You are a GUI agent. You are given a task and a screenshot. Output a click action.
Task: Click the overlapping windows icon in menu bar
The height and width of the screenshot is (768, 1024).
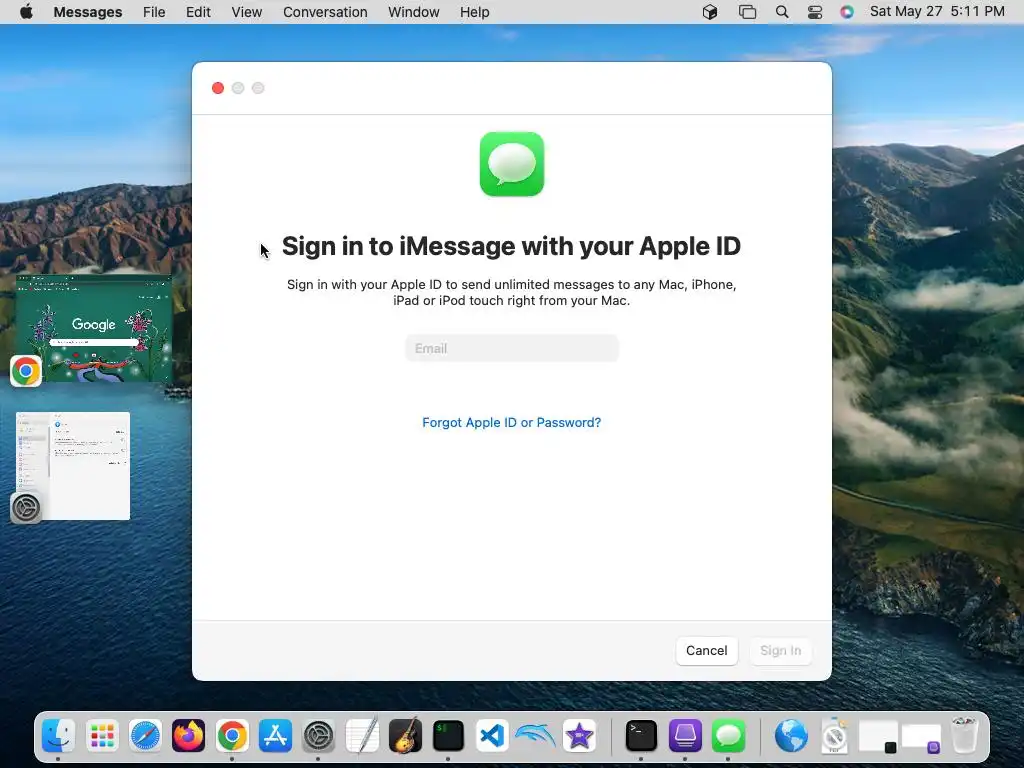click(747, 12)
